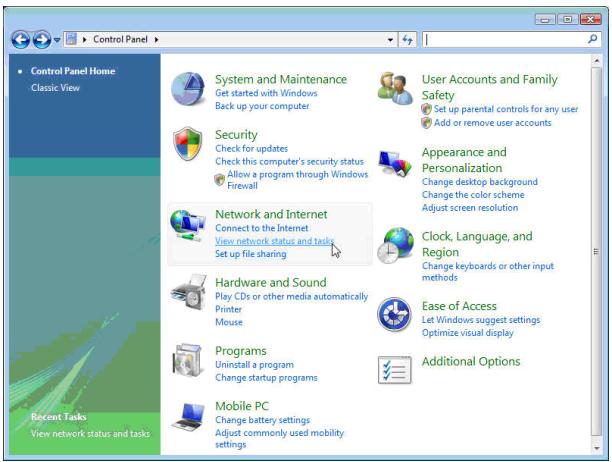Open the Mobile PC heading
Image resolution: width=612 pixels, height=462 pixels.
[242, 406]
